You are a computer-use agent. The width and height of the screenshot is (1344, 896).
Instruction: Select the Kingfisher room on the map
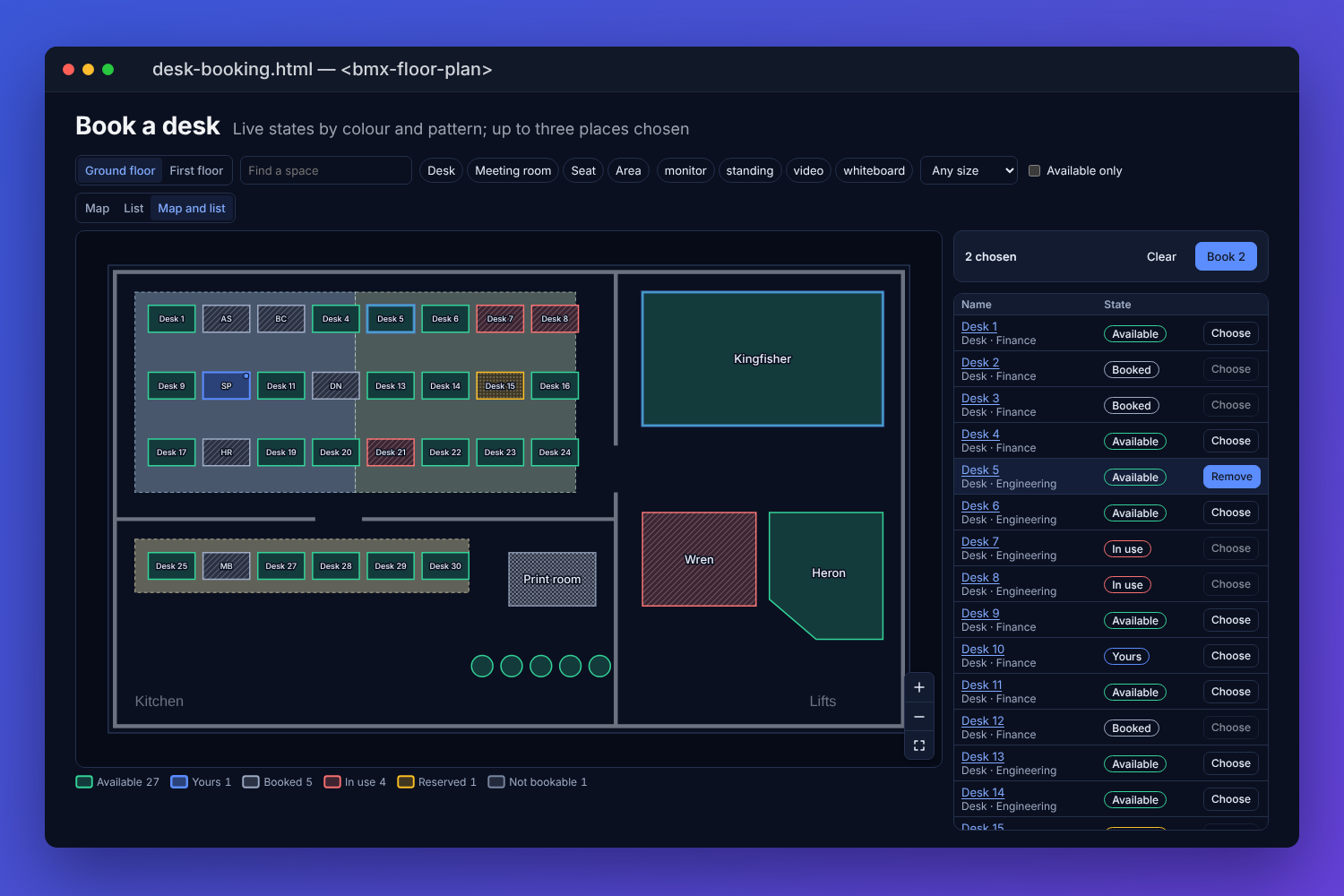tap(762, 358)
